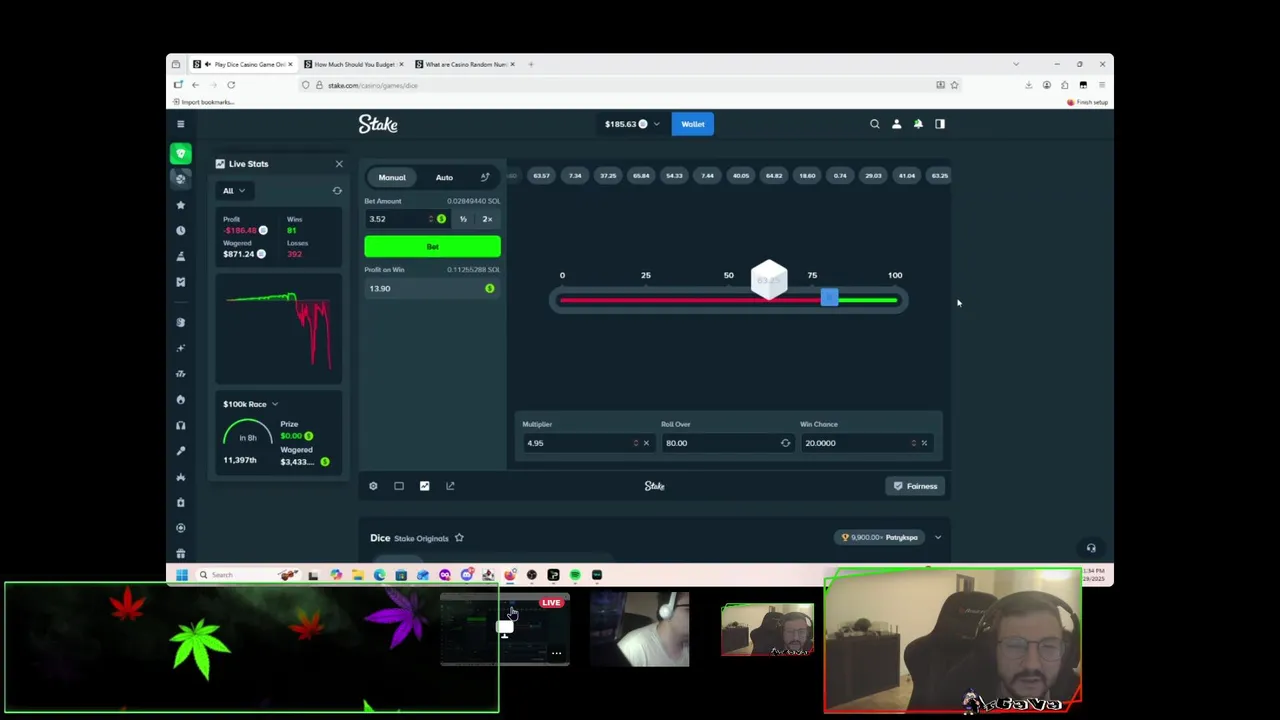Double the bet with 2× button
The height and width of the screenshot is (720, 1280).
[x=487, y=219]
